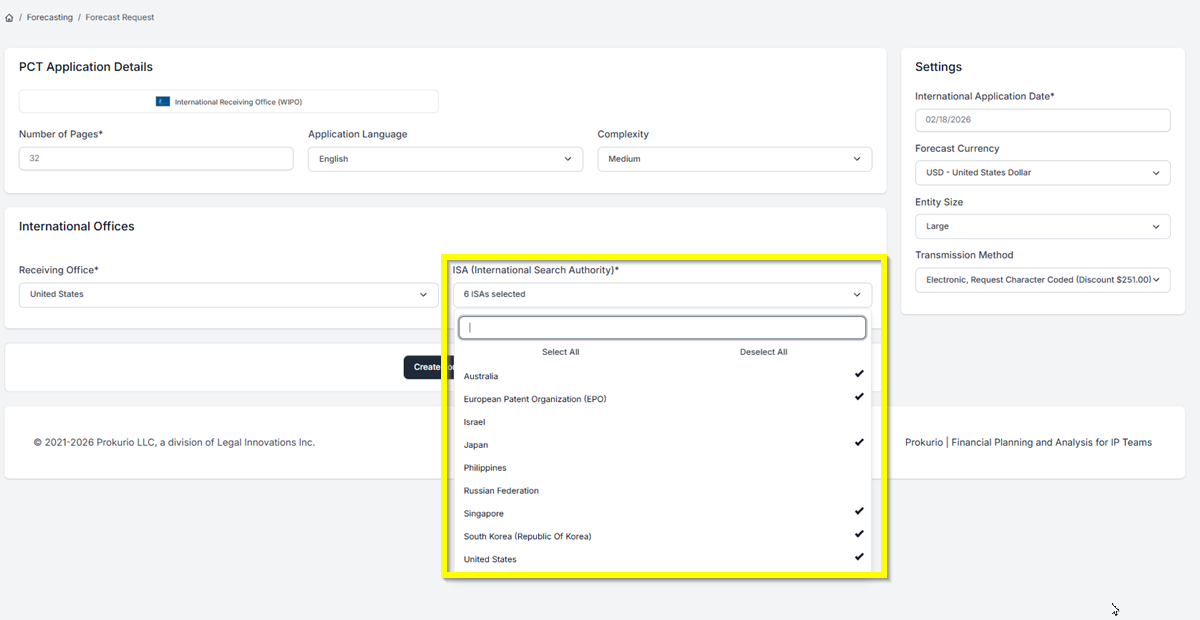This screenshot has width=1200, height=620.
Task: Go to Forecasting in breadcrumb
Action: click(x=50, y=18)
